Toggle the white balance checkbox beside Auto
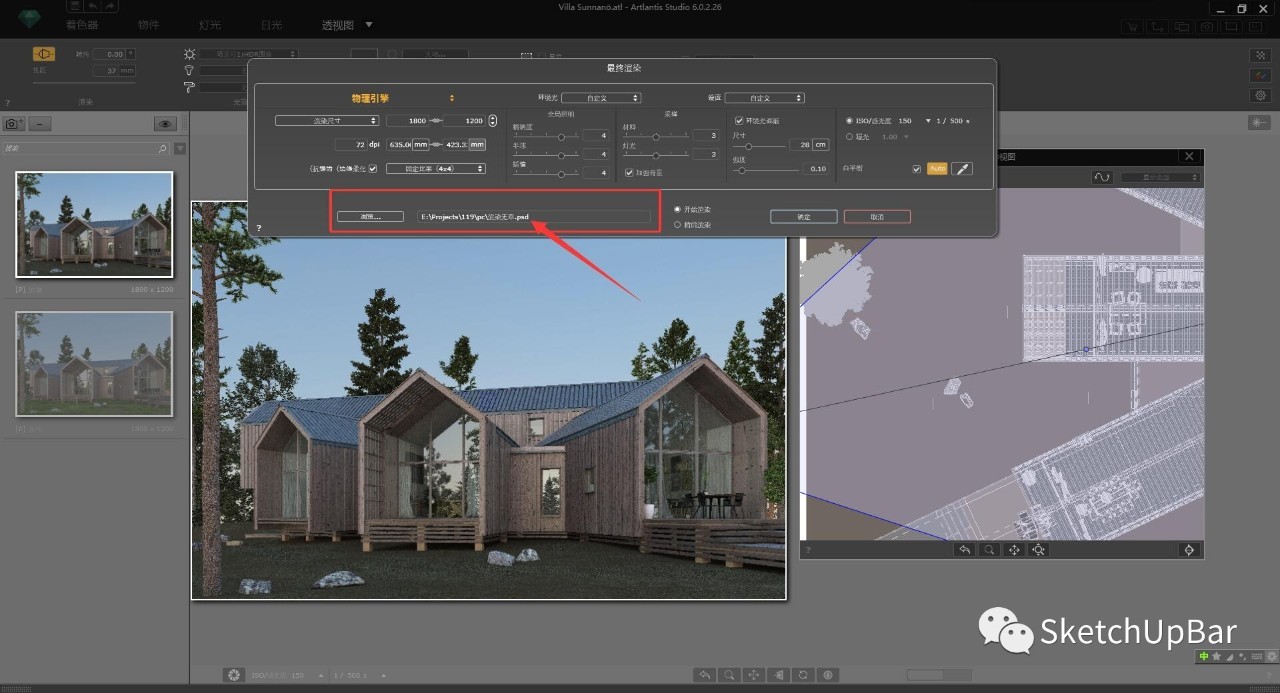Viewport: 1280px width, 693px height. [916, 169]
